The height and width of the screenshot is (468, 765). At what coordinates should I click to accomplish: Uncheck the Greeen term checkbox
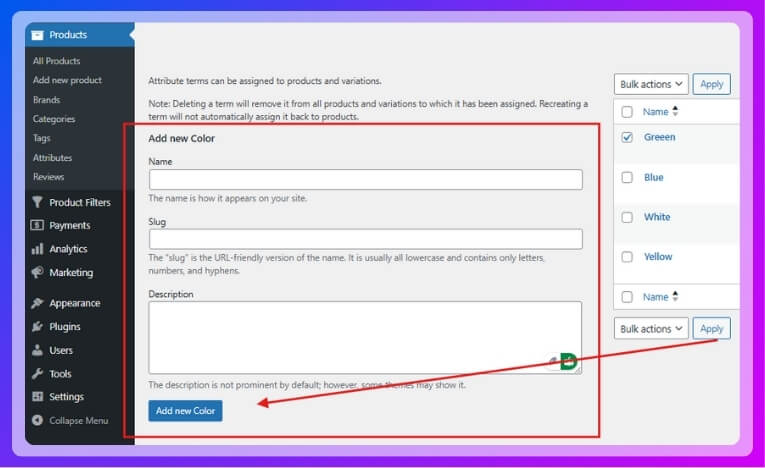click(x=627, y=137)
